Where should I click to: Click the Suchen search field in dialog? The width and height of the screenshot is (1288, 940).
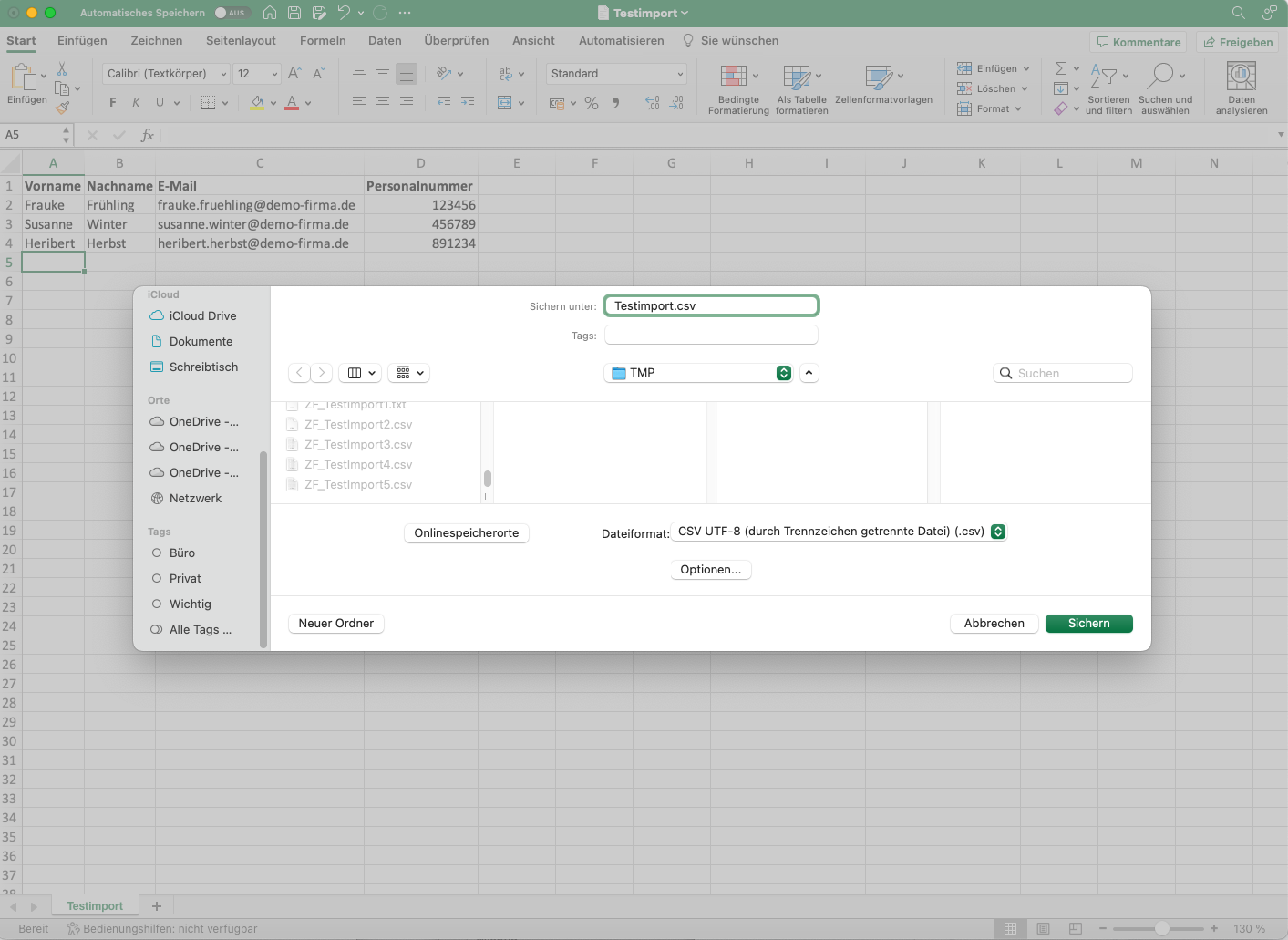tap(1063, 373)
